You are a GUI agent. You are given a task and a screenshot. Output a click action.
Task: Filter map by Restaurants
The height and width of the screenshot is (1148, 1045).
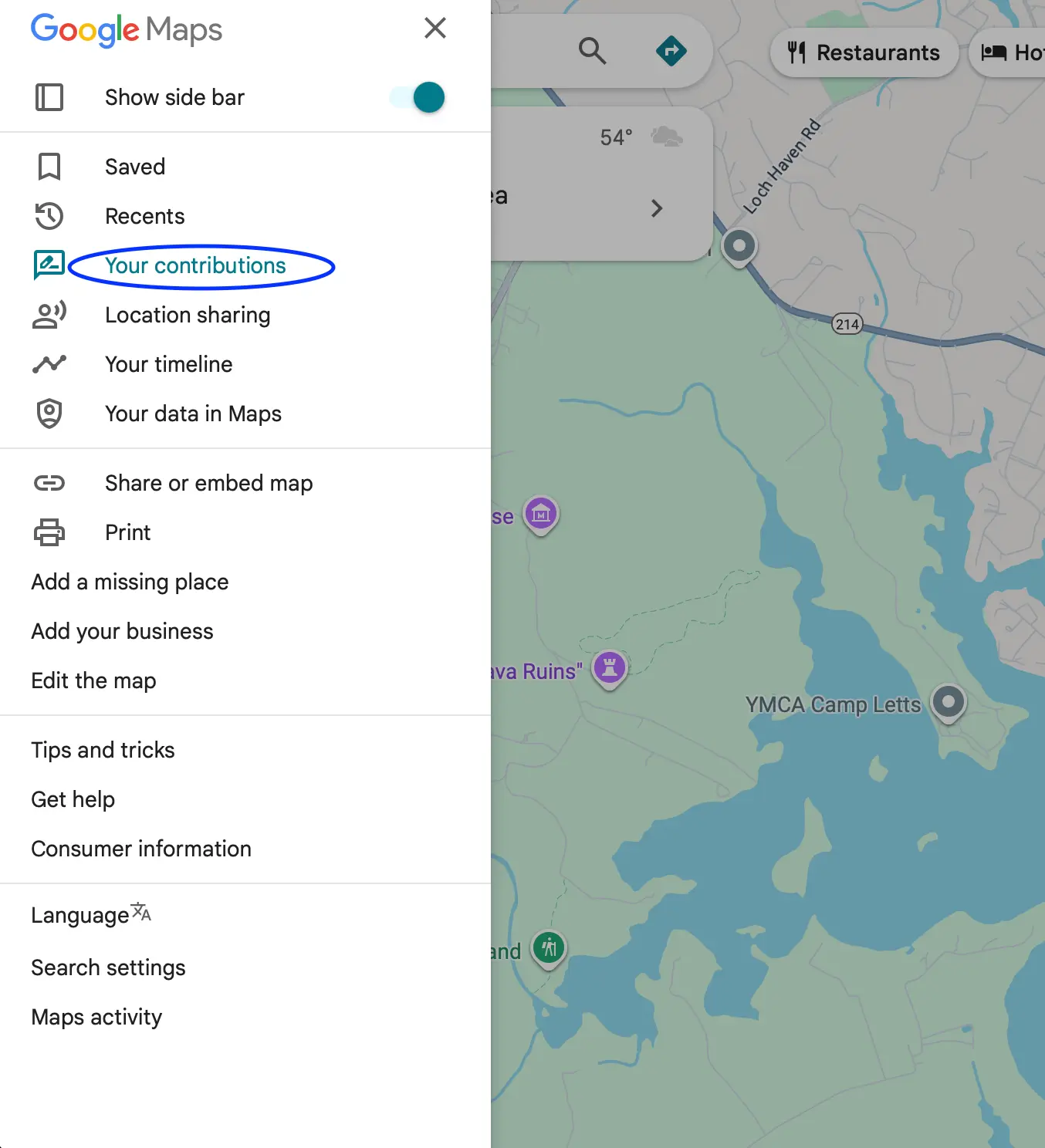click(x=864, y=52)
